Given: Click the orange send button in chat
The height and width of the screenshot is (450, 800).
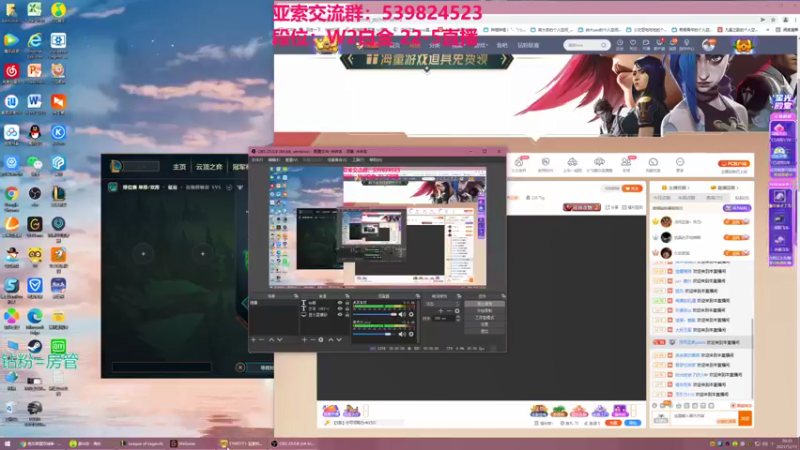Looking at the screenshot, I should (745, 418).
